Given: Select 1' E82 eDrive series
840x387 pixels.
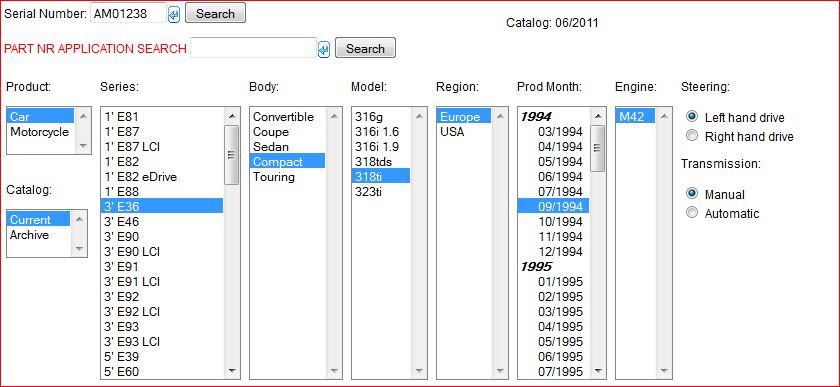Looking at the screenshot, I should pyautogui.click(x=162, y=176).
